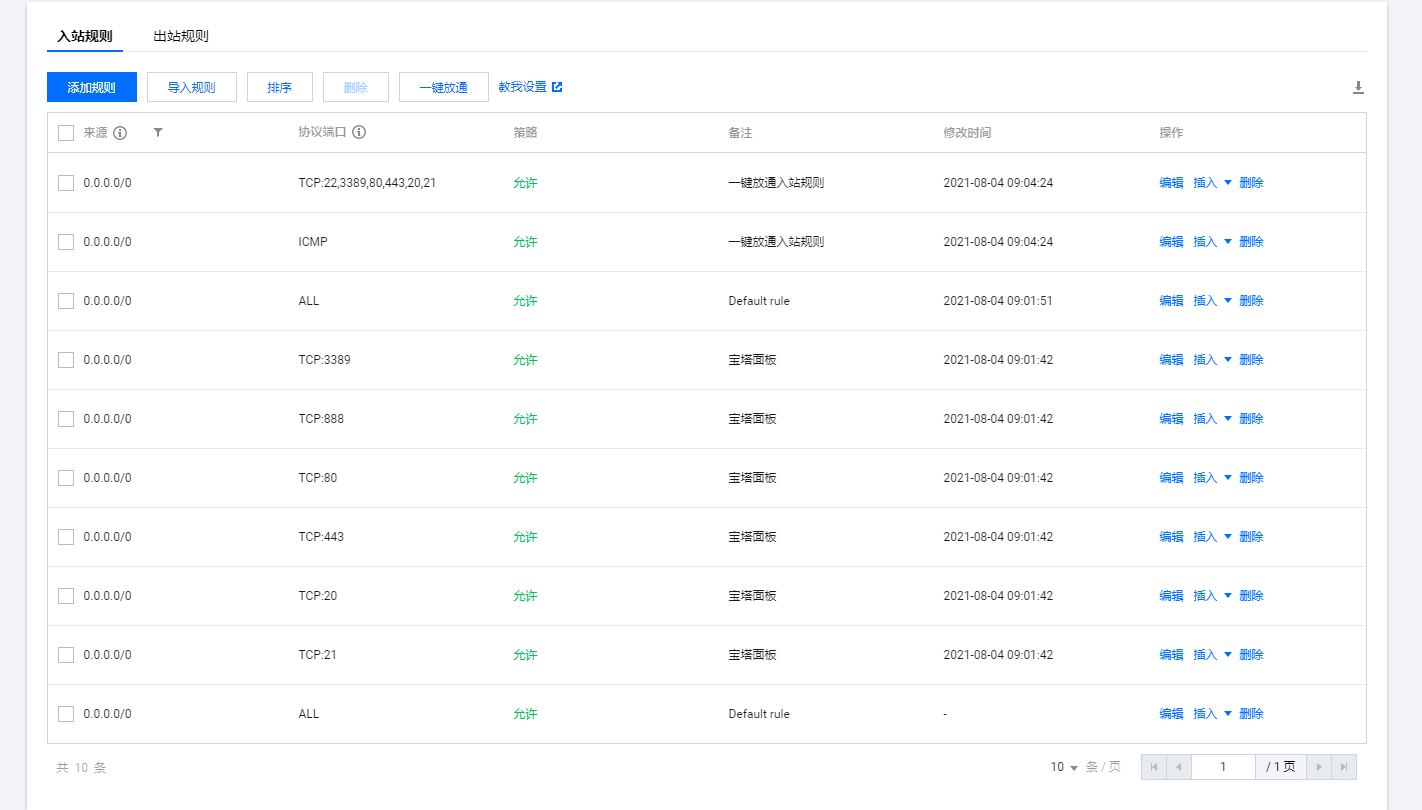
Task: Check the TCP:80 rule row
Action: tap(66, 478)
